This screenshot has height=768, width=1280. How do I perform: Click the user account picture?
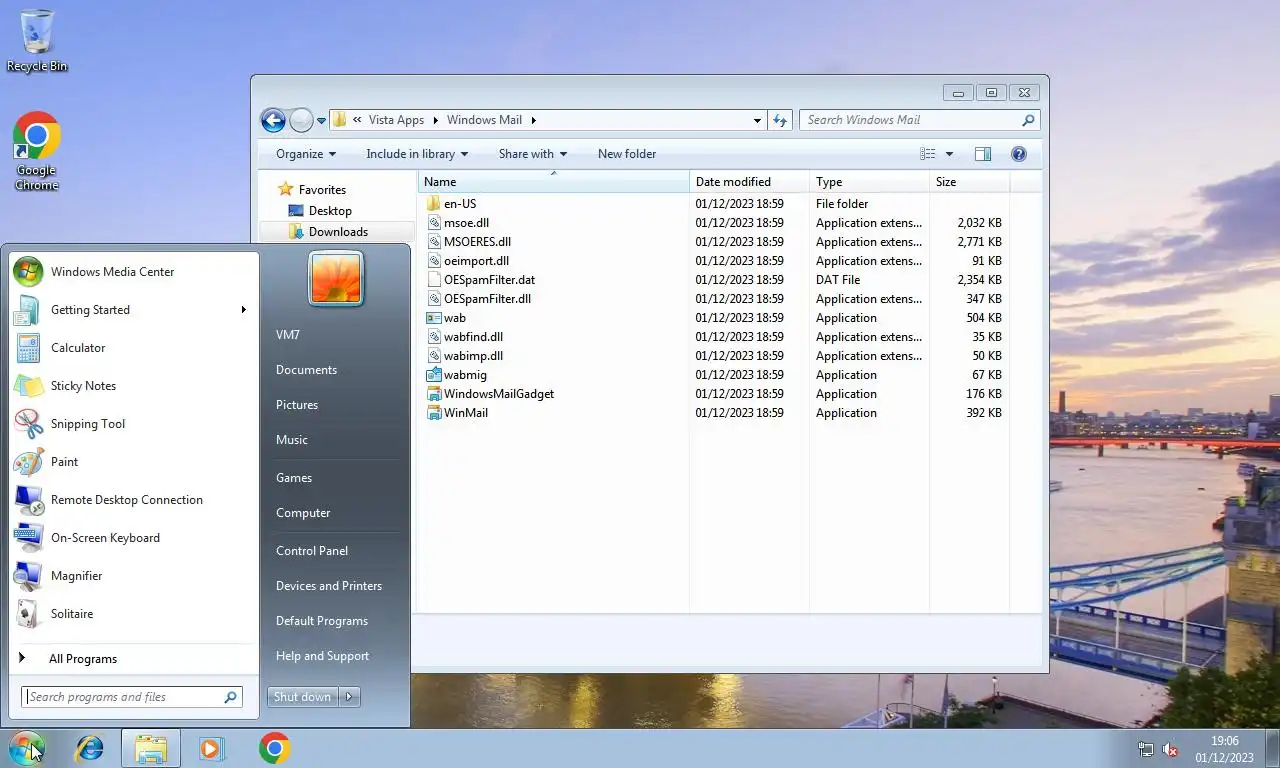point(336,277)
